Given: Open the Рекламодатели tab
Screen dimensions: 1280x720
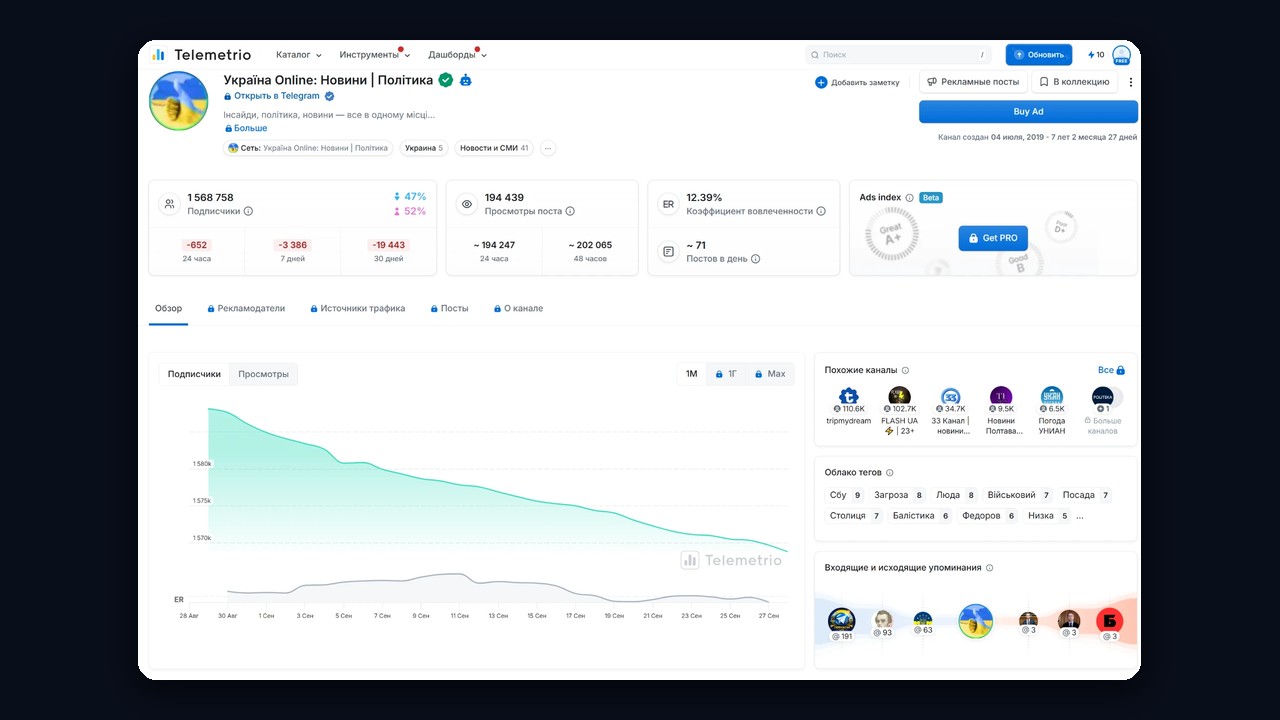Looking at the screenshot, I should coord(246,308).
